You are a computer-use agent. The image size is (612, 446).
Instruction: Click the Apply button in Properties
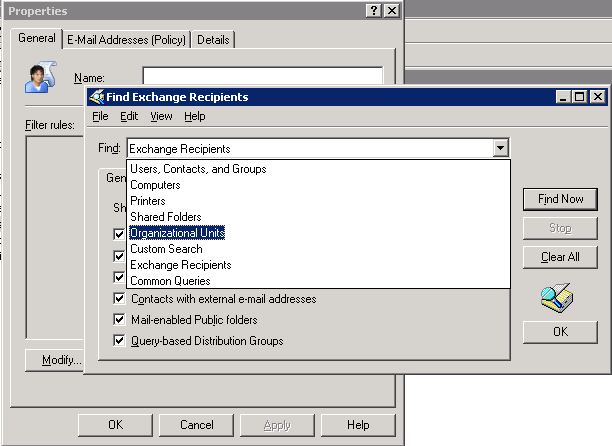tap(277, 425)
